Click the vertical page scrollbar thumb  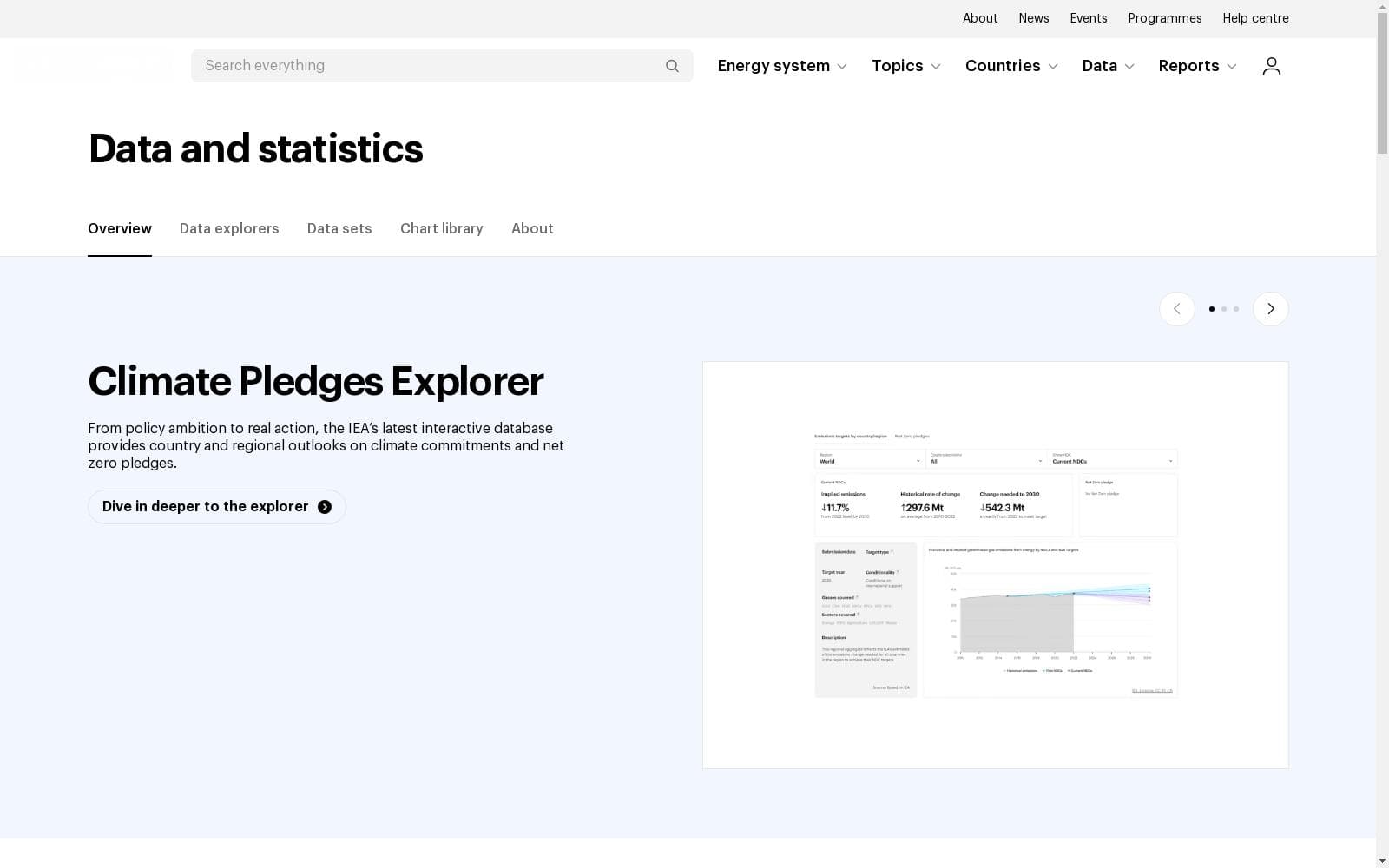(x=1382, y=85)
